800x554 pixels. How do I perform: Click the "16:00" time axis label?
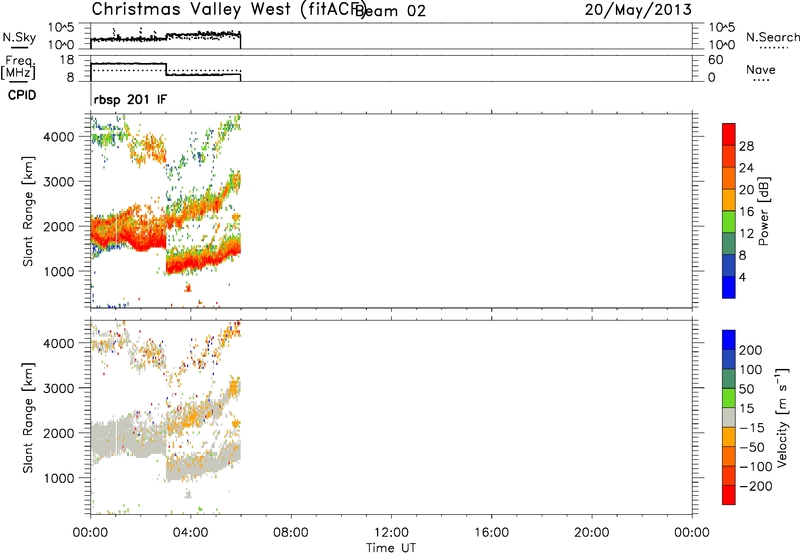pos(491,533)
